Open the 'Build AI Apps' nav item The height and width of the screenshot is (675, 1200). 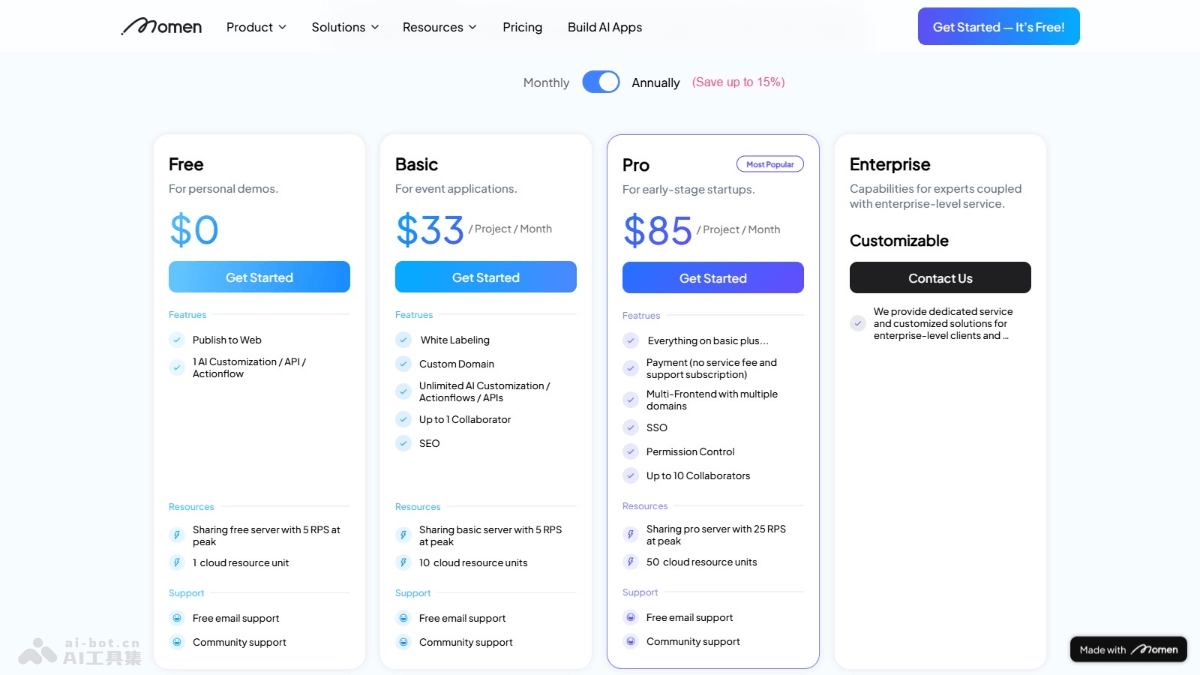click(605, 27)
